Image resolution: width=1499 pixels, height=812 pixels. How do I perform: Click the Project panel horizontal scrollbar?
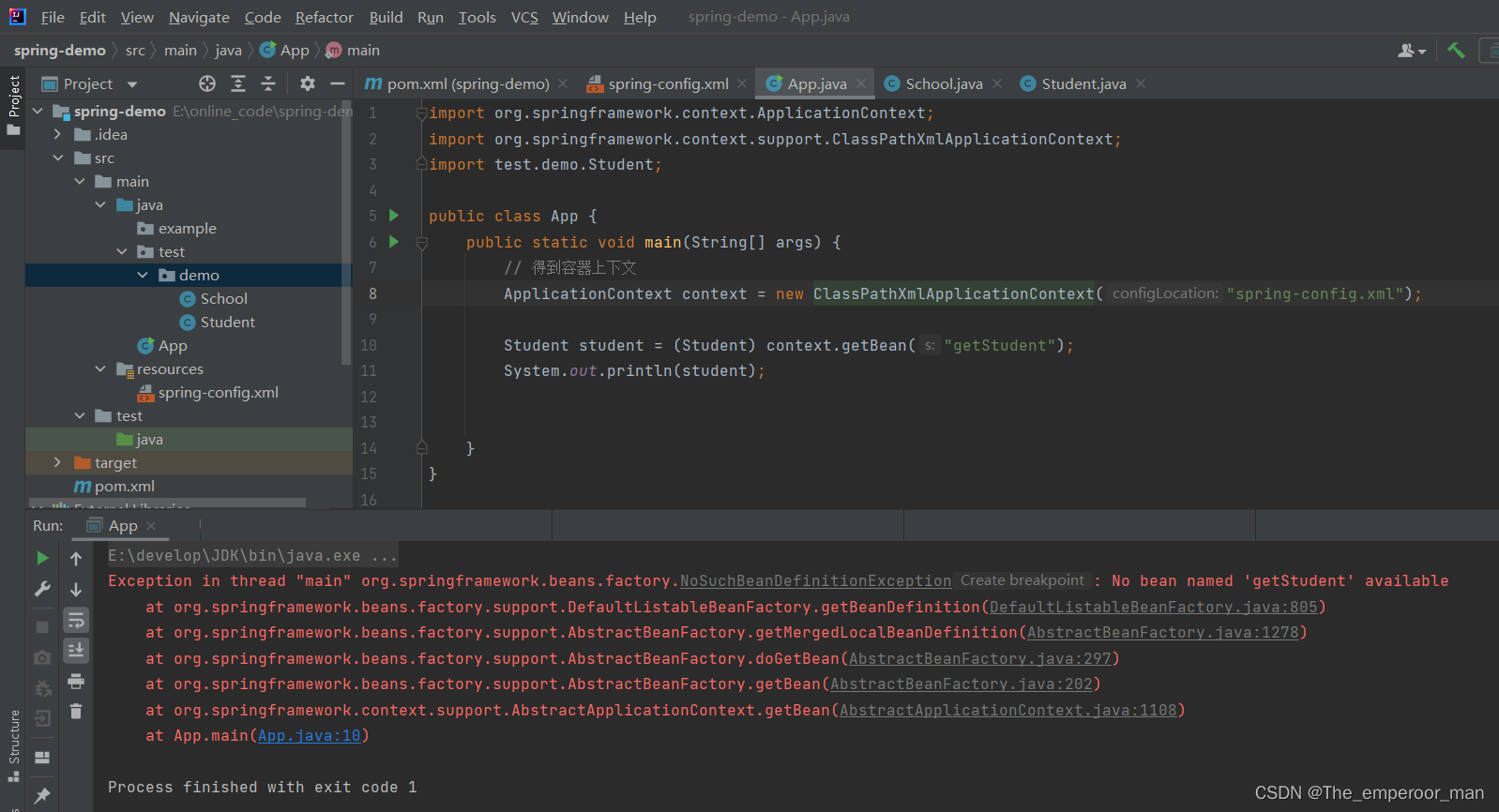click(167, 503)
